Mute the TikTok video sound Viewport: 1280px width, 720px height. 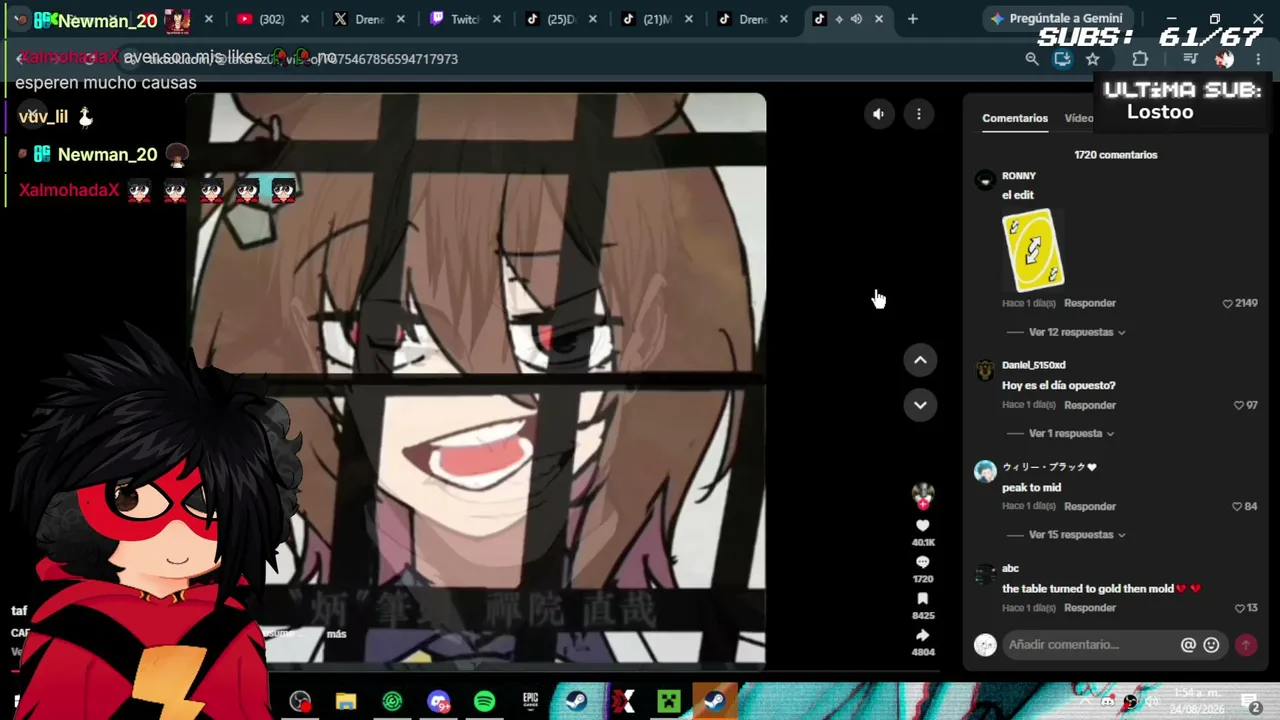pyautogui.click(x=878, y=114)
